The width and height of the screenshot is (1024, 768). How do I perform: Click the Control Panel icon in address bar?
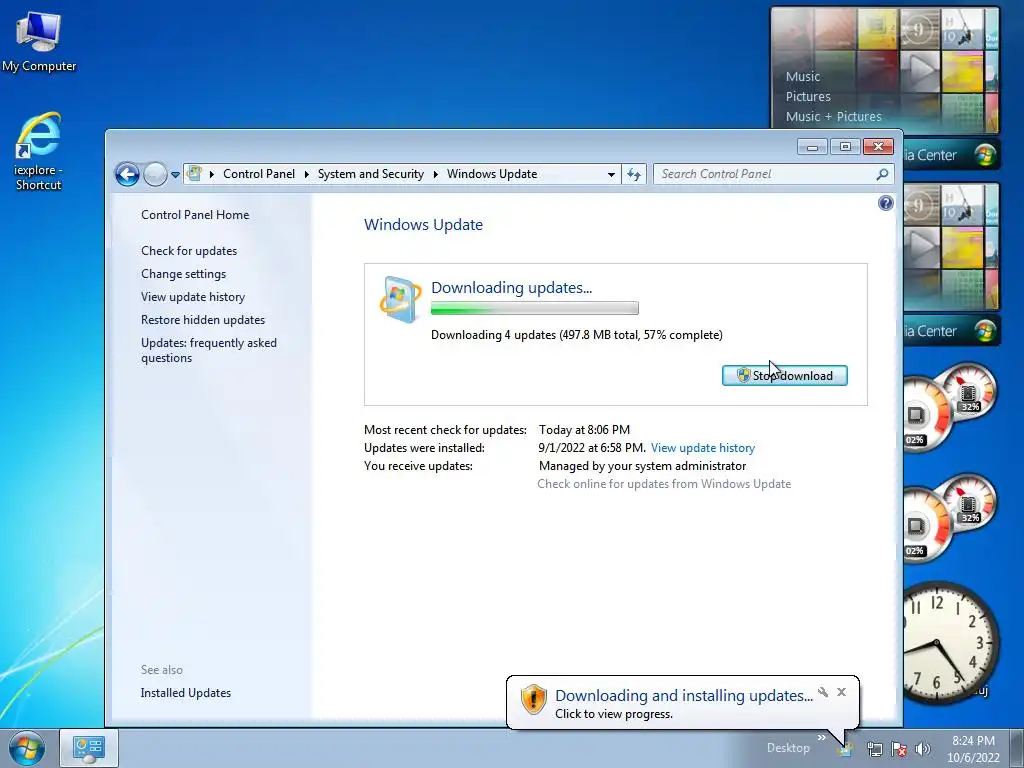click(x=194, y=174)
